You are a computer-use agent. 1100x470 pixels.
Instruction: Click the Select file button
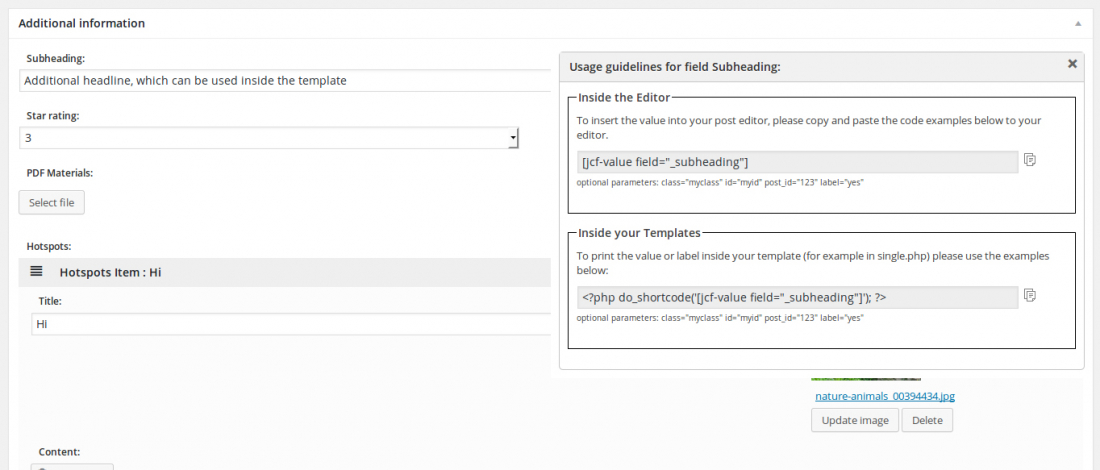click(x=52, y=203)
